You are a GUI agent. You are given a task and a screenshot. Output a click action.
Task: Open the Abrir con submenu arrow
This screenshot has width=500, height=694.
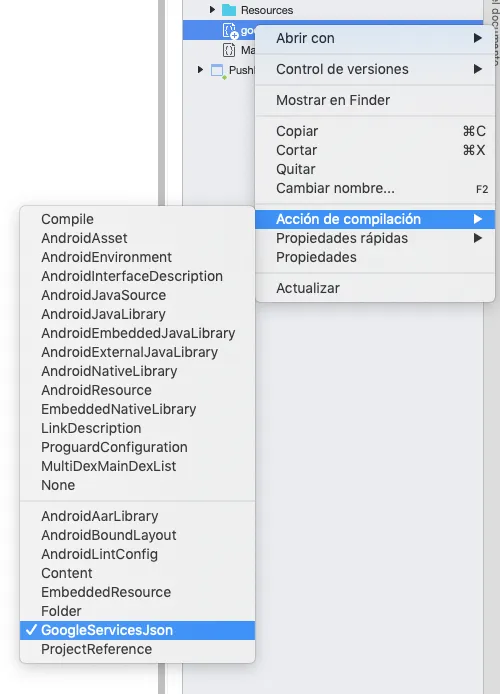pyautogui.click(x=477, y=38)
